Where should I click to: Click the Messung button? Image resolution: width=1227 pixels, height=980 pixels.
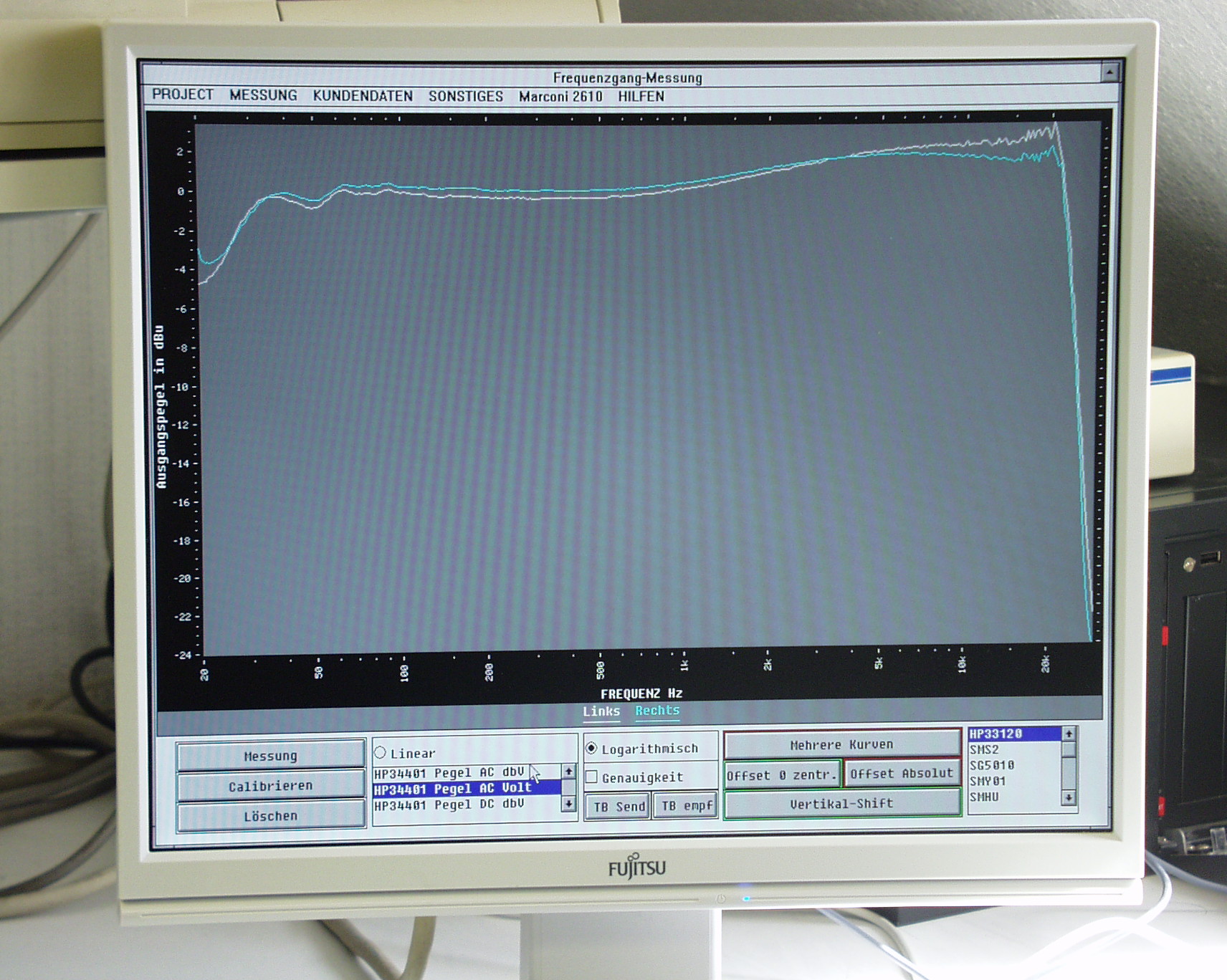point(270,756)
